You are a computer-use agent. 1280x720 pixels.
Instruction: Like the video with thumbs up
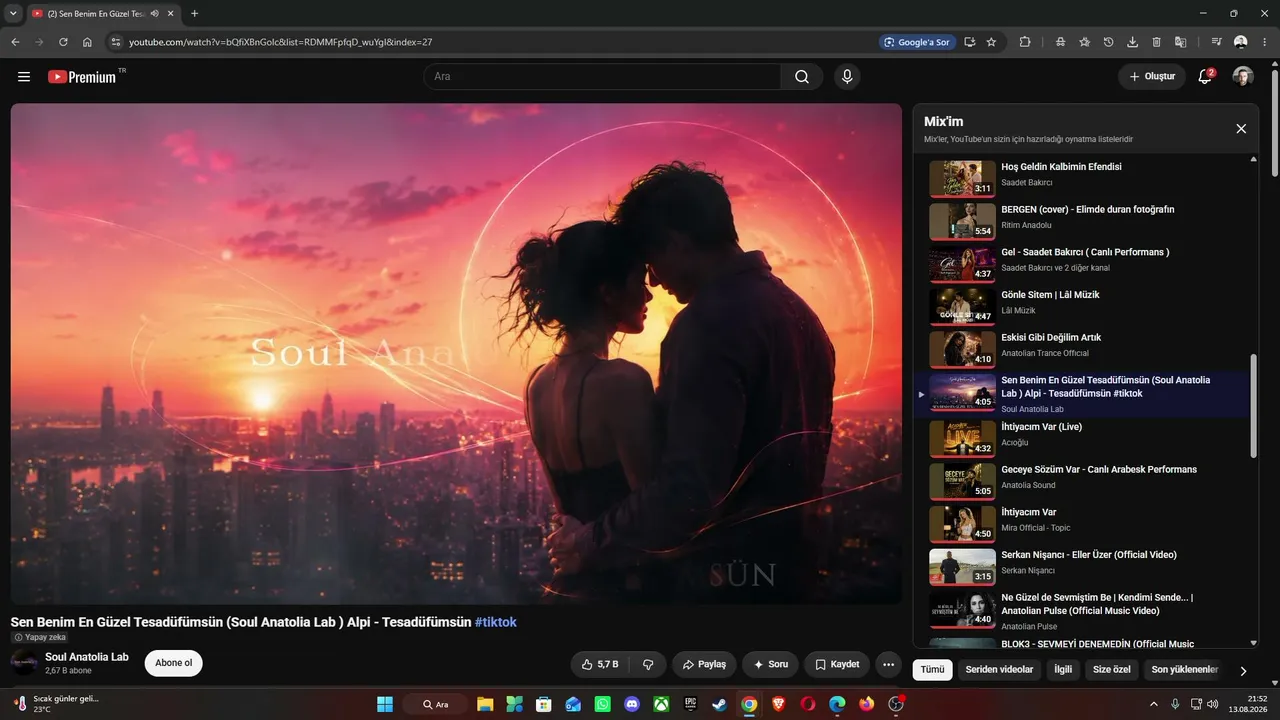[x=600, y=664]
